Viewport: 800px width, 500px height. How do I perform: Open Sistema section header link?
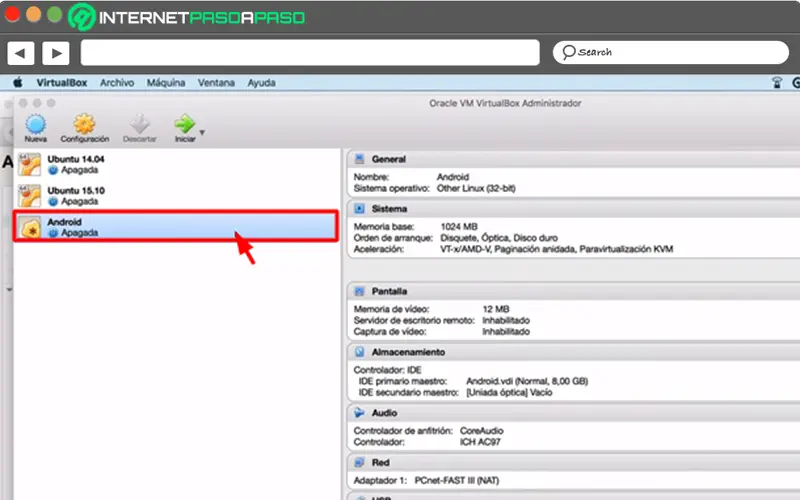389,209
